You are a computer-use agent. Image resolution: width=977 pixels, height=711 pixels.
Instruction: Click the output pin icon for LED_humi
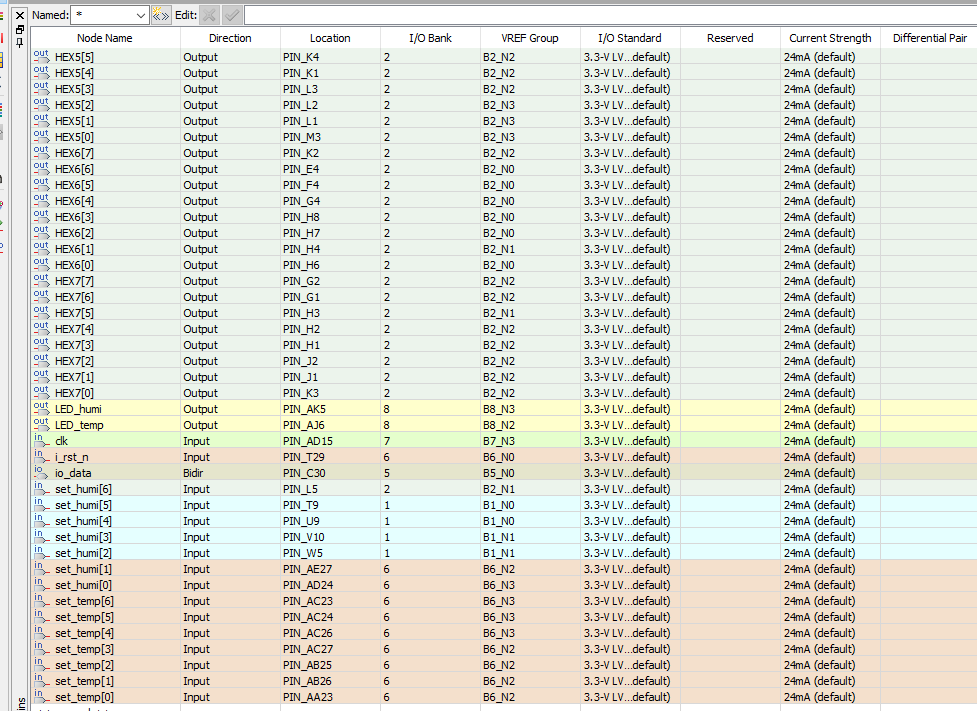tap(41, 409)
